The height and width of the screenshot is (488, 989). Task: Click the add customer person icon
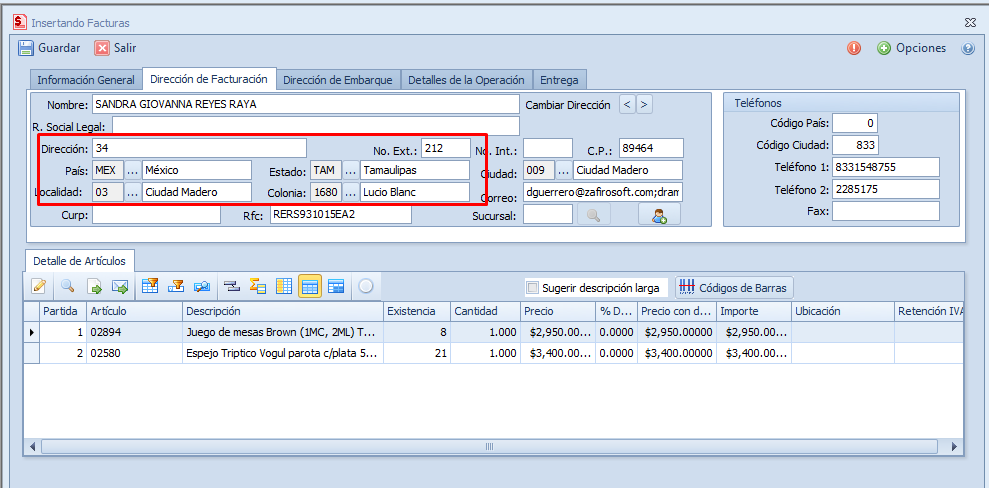point(659,214)
